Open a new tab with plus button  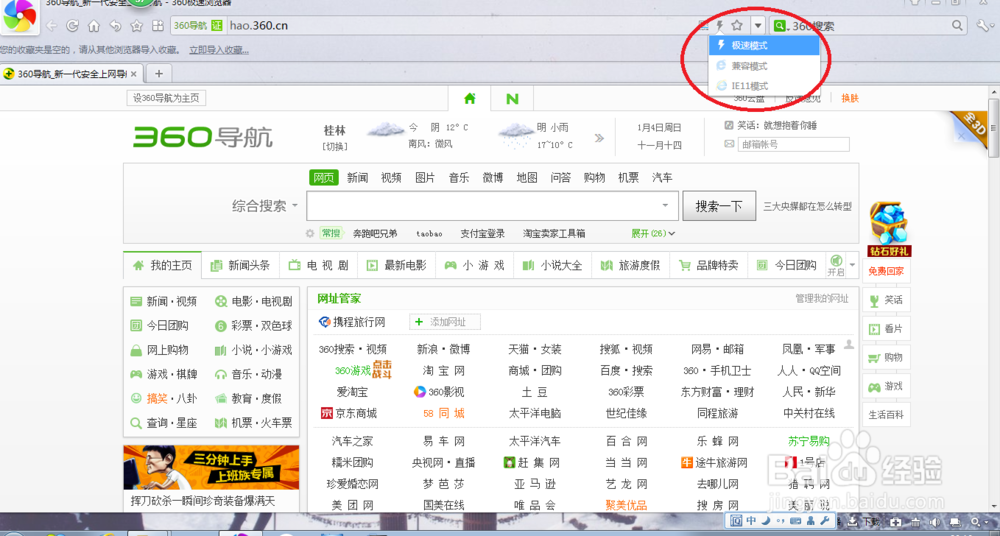pyautogui.click(x=159, y=74)
